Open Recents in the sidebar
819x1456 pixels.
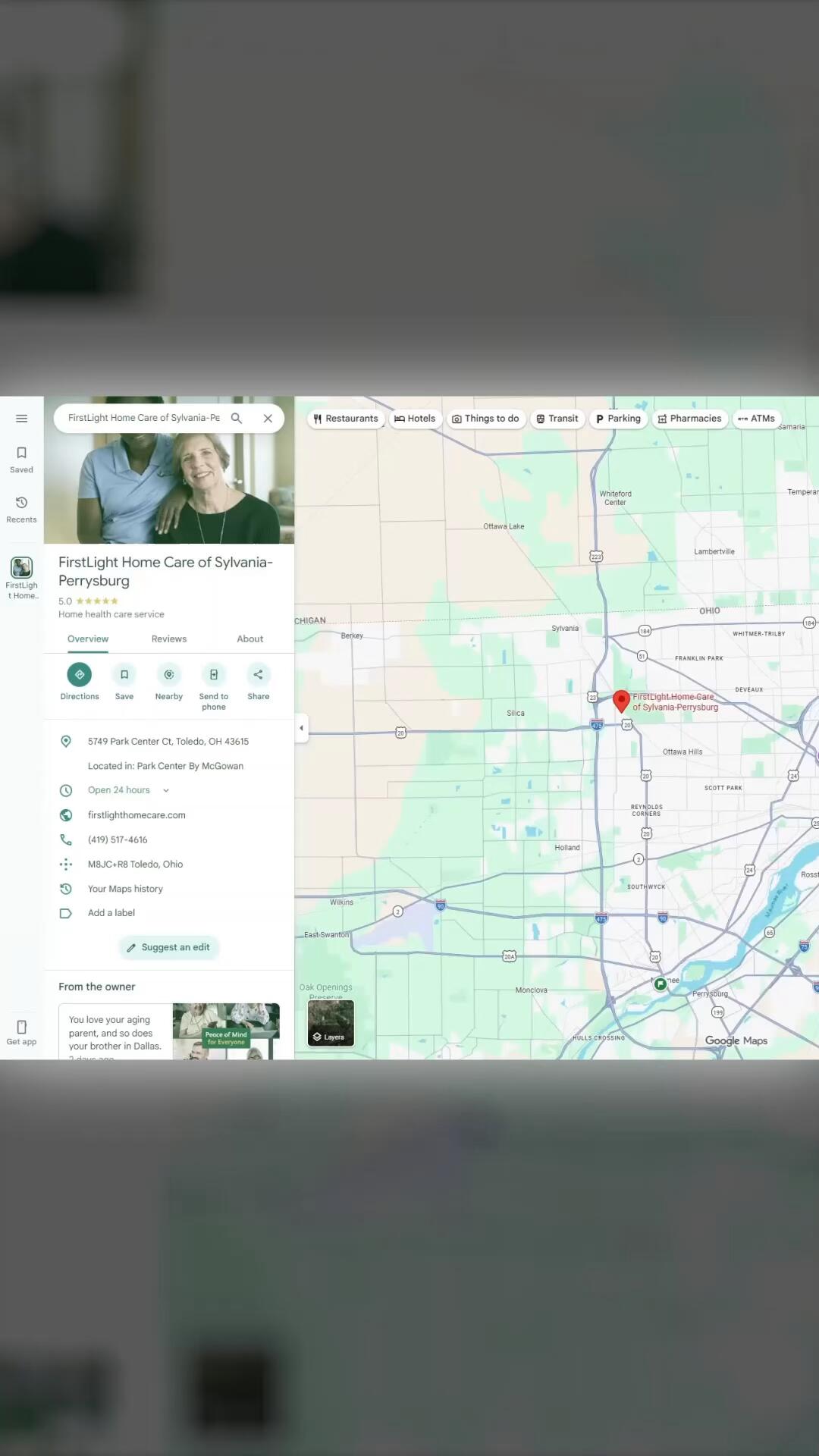point(21,510)
